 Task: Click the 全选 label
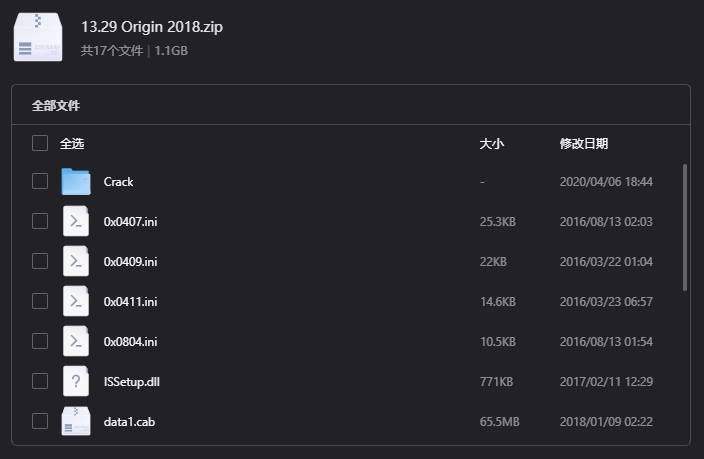(72, 144)
